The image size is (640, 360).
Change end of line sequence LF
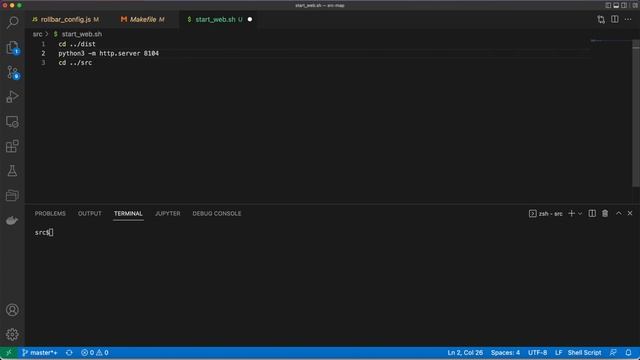[x=558, y=353]
